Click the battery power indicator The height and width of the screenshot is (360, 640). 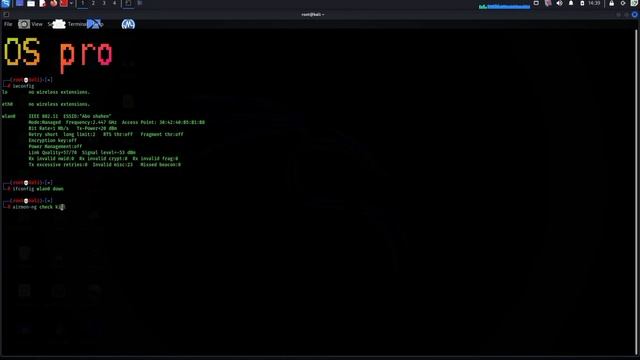[582, 3]
